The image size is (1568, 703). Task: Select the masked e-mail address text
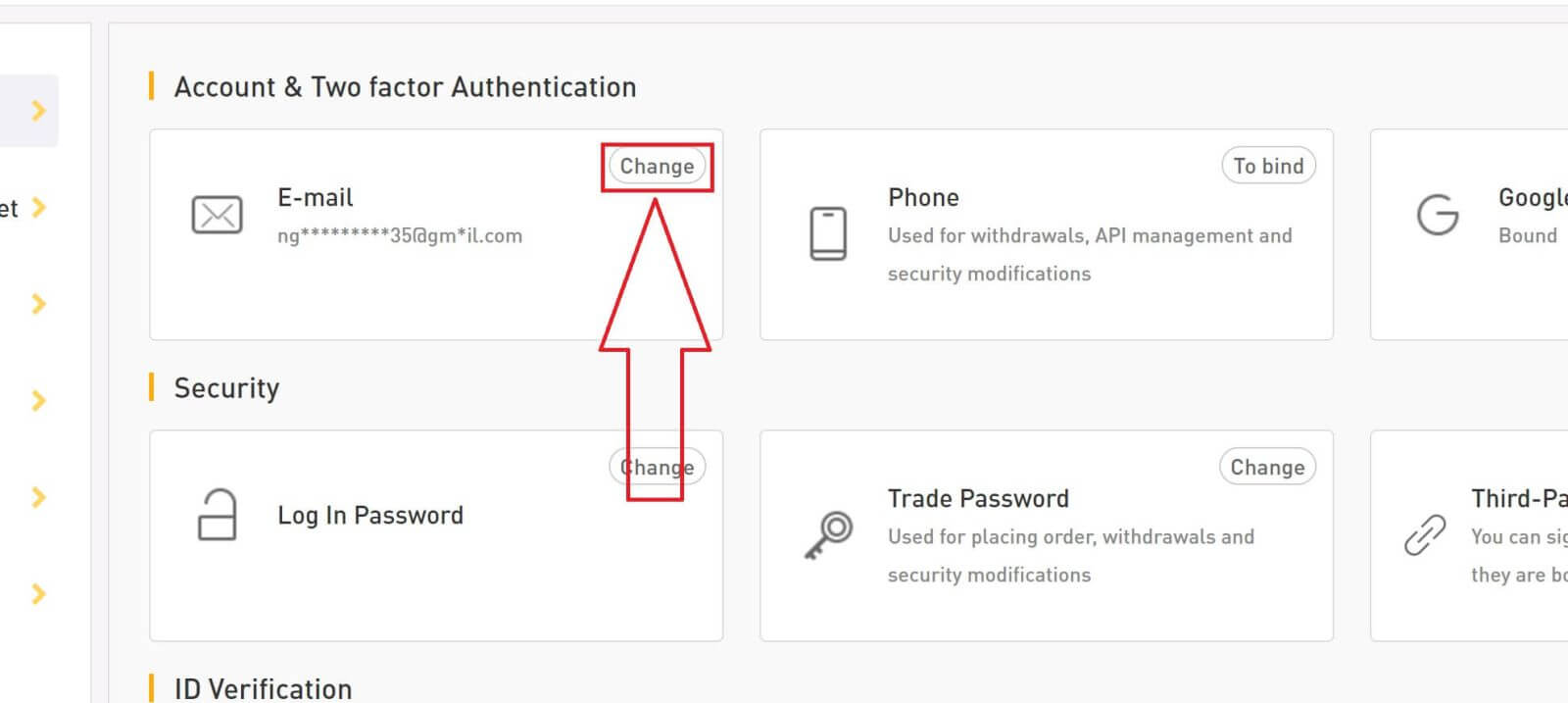point(400,235)
